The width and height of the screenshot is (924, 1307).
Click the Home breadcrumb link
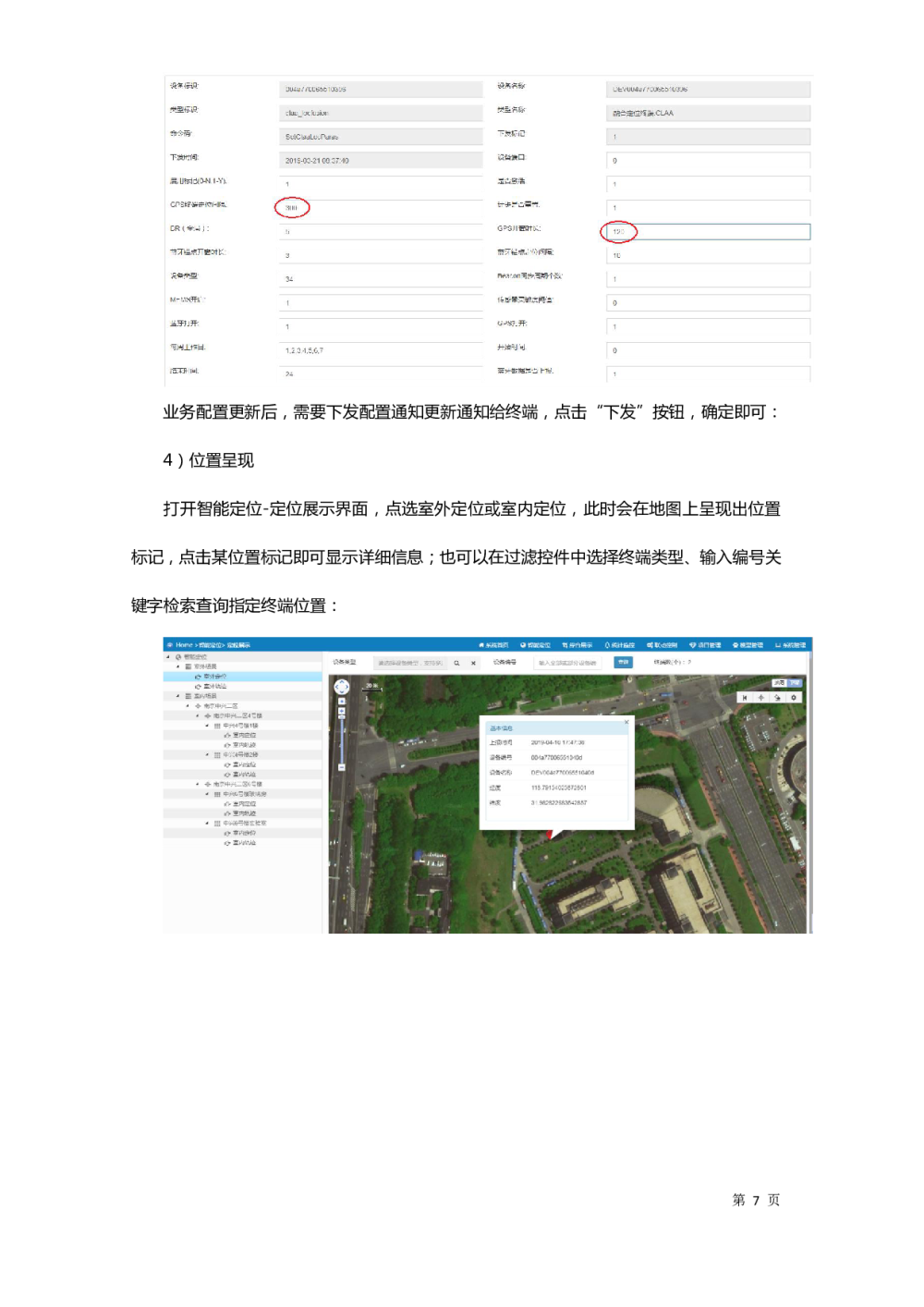[184, 645]
